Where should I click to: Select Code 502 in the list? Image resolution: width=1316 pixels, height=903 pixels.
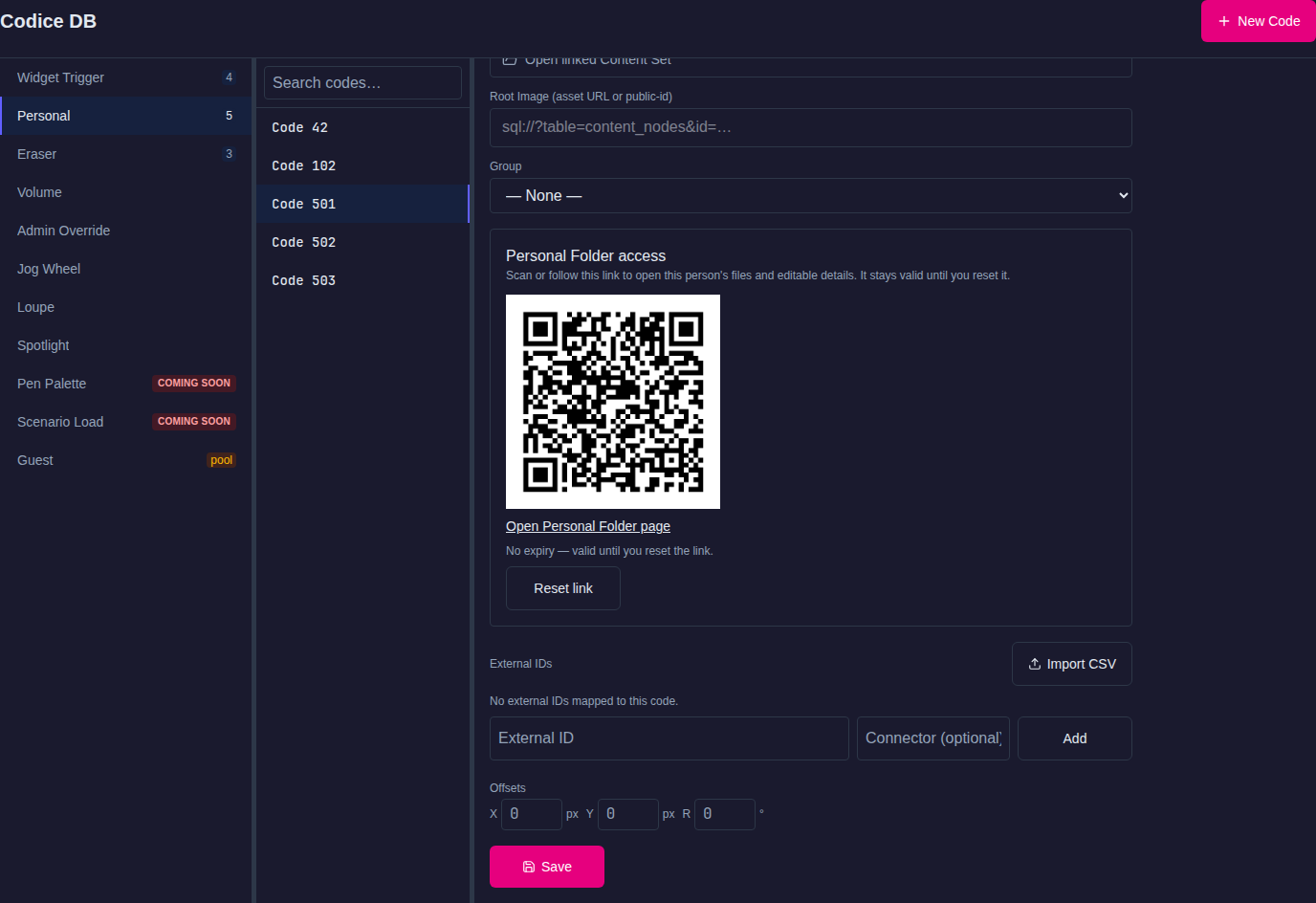[x=362, y=242]
